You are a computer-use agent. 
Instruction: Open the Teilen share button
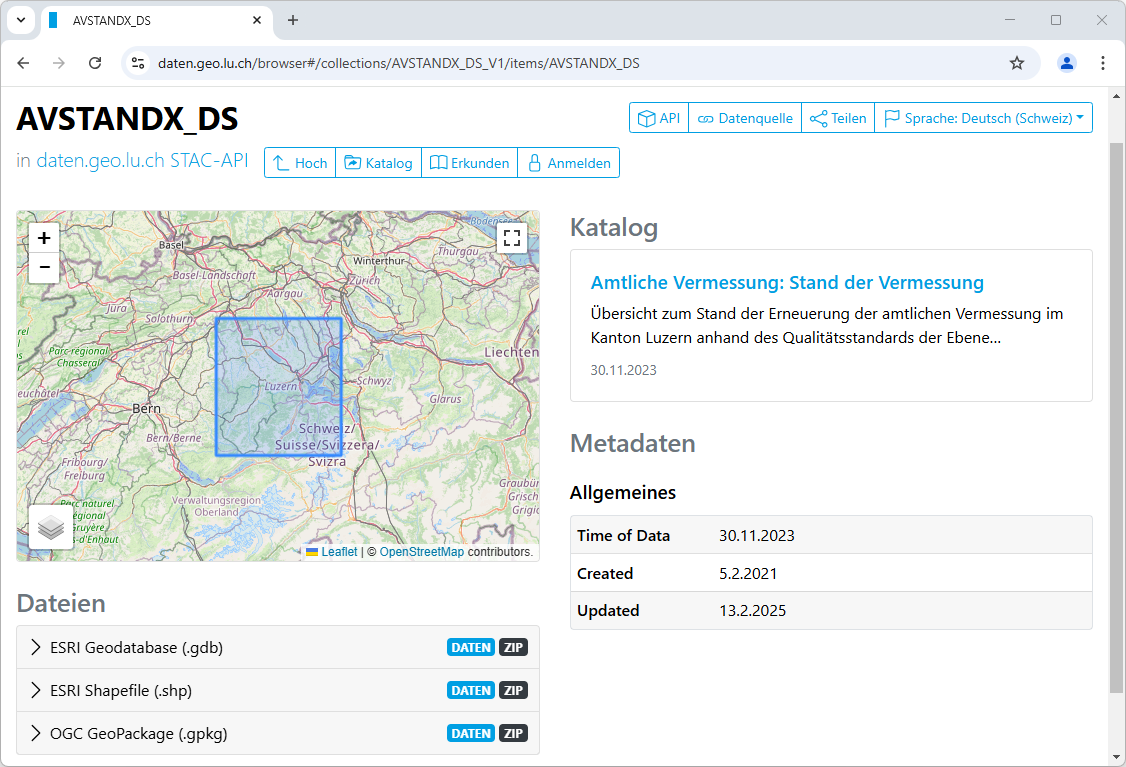point(838,118)
